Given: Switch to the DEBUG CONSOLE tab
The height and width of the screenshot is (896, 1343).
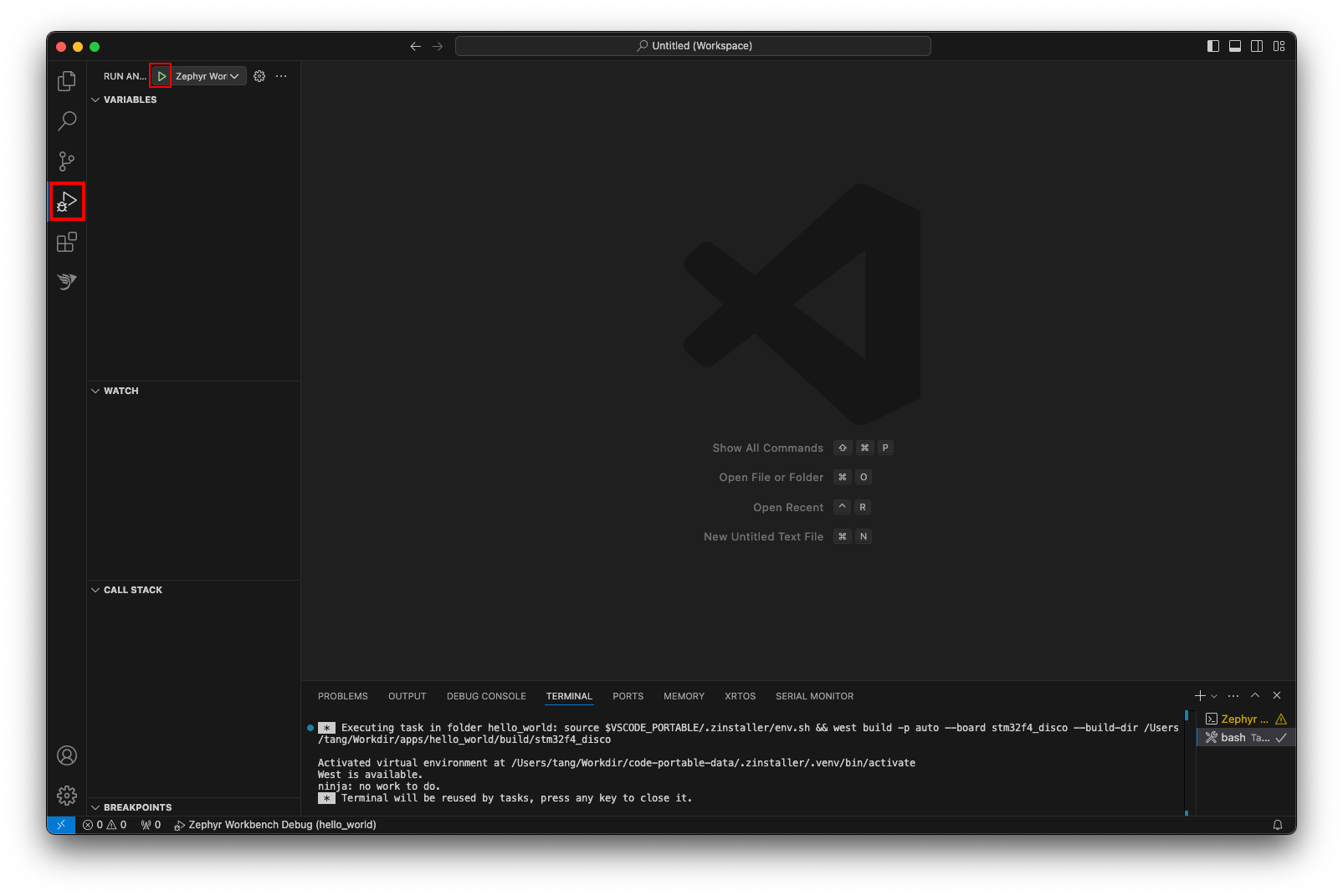Looking at the screenshot, I should (485, 696).
